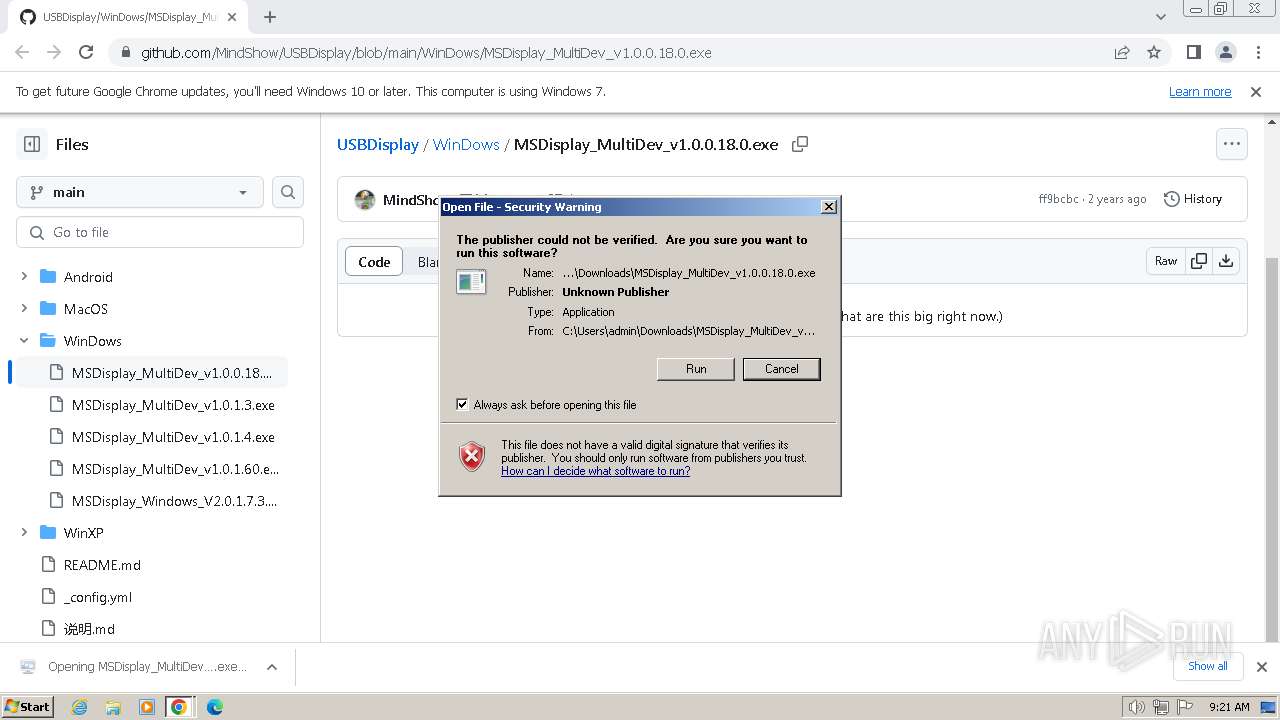Bookmark this page with the star icon
The image size is (1280, 720).
(1154, 52)
